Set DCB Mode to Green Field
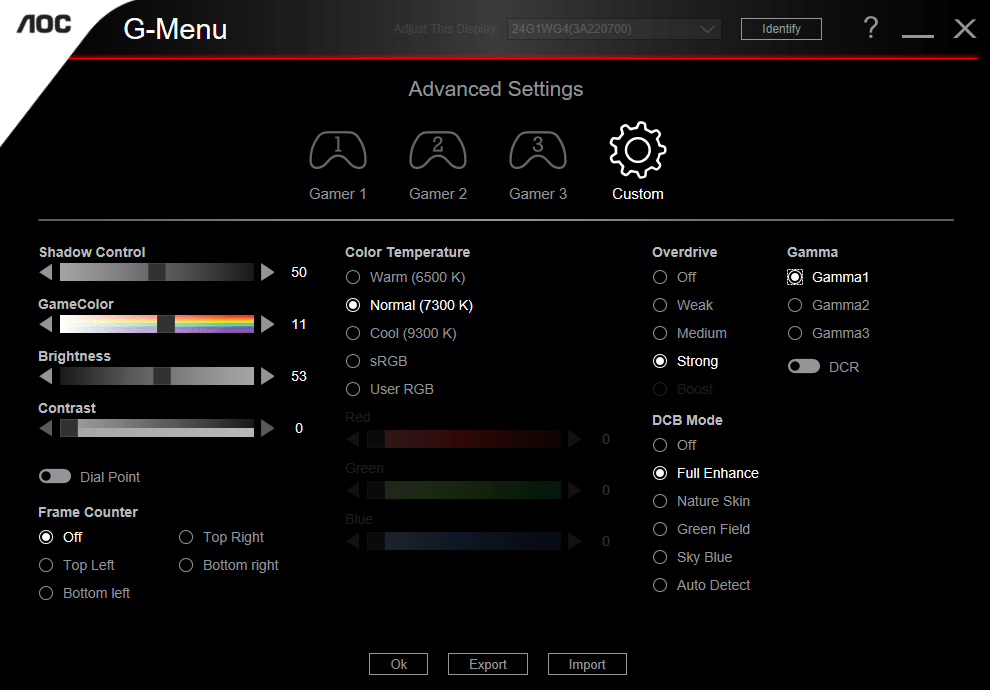This screenshot has height=690, width=990. [701, 529]
